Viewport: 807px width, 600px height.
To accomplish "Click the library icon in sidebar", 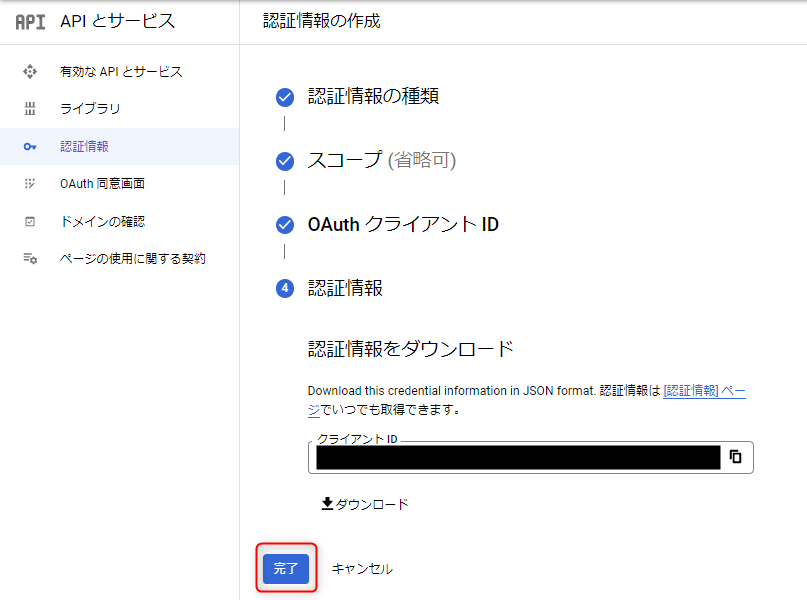I will [30, 109].
